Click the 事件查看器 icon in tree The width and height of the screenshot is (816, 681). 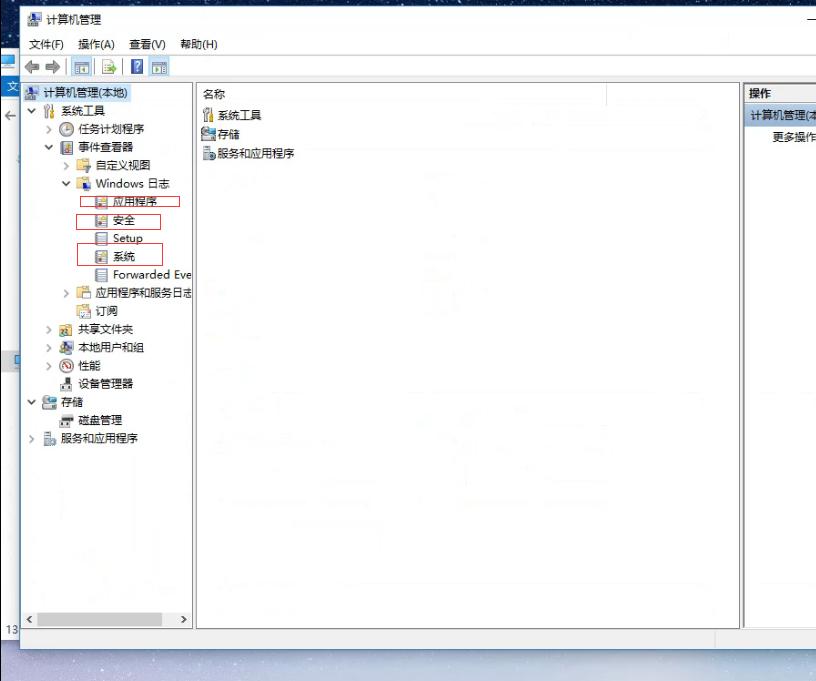coord(66,147)
